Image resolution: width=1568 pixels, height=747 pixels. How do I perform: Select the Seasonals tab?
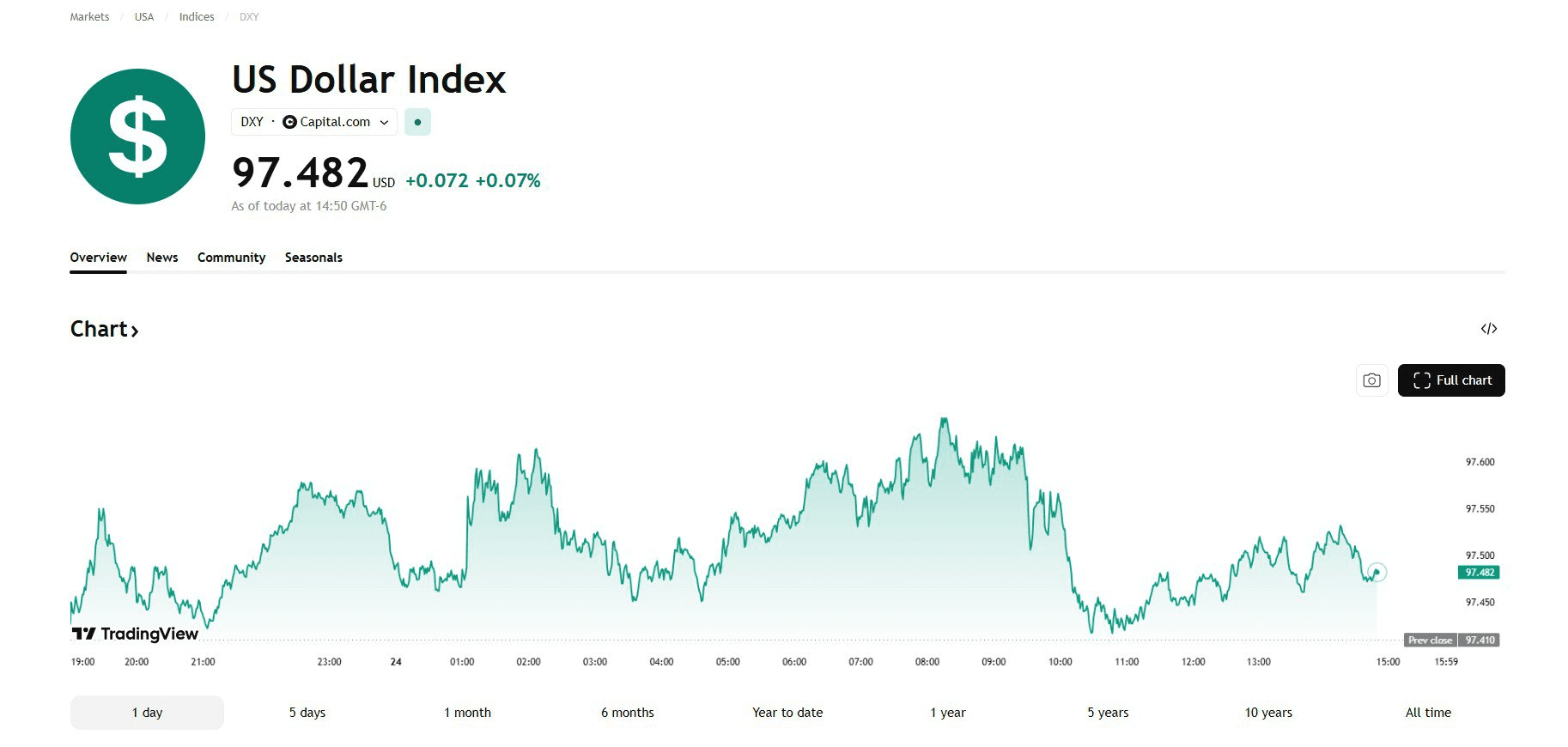(313, 258)
